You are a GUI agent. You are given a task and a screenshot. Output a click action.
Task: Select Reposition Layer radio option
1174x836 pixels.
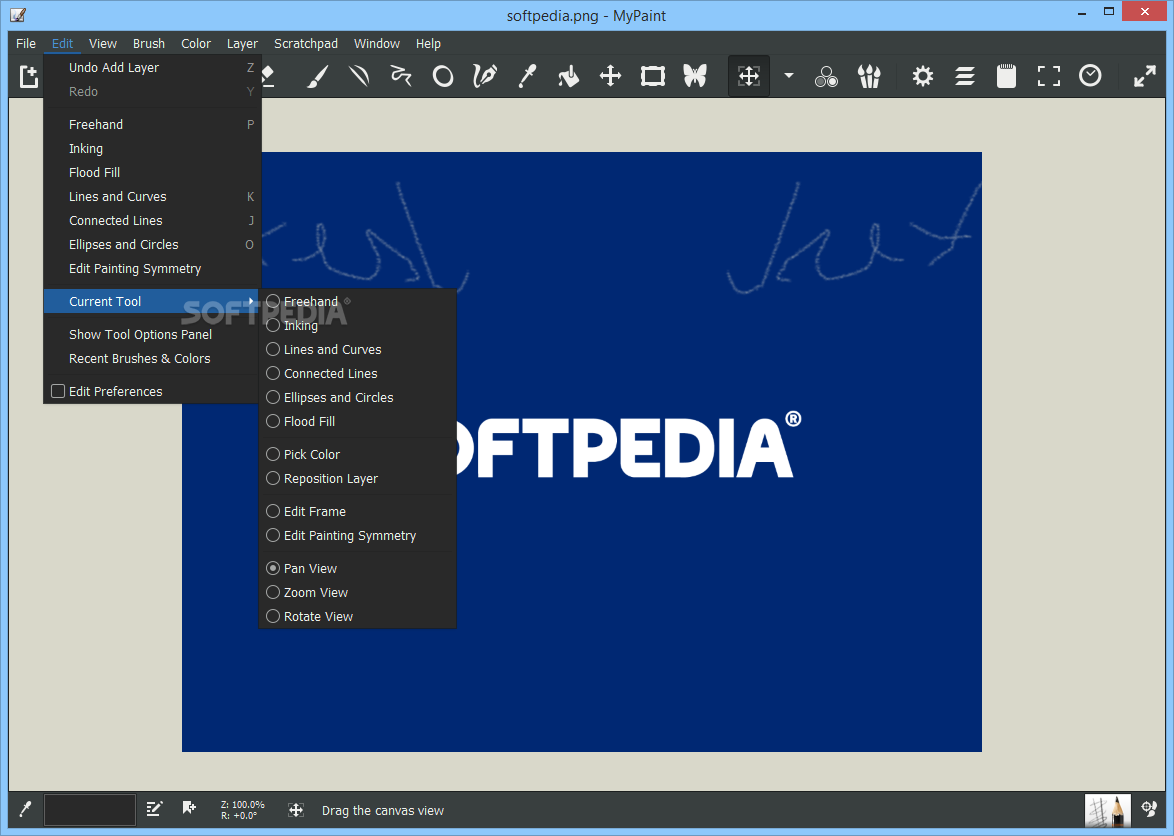pos(273,478)
